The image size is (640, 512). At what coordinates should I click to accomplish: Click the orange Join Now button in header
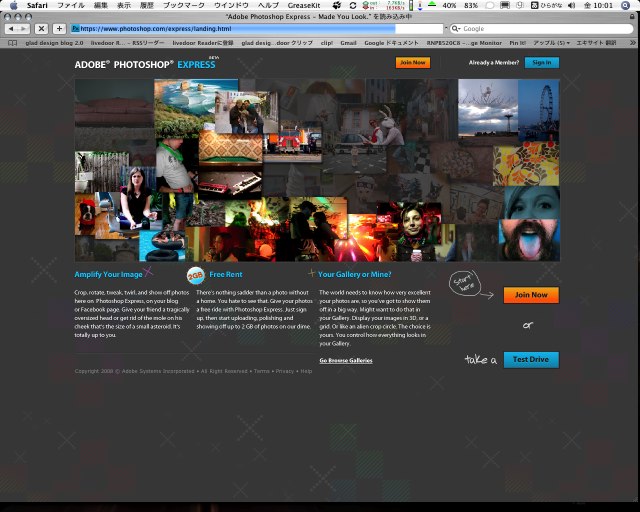point(412,62)
